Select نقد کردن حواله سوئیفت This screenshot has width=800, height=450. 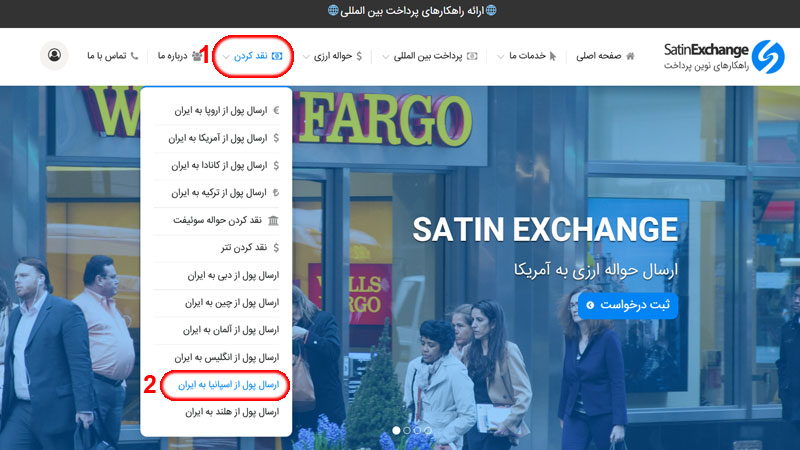pyautogui.click(x=216, y=220)
